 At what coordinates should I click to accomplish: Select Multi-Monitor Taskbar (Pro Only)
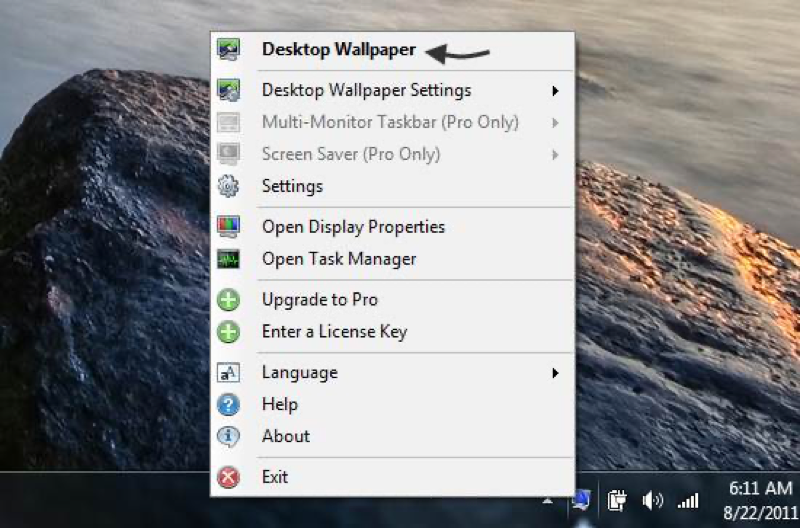(392, 122)
